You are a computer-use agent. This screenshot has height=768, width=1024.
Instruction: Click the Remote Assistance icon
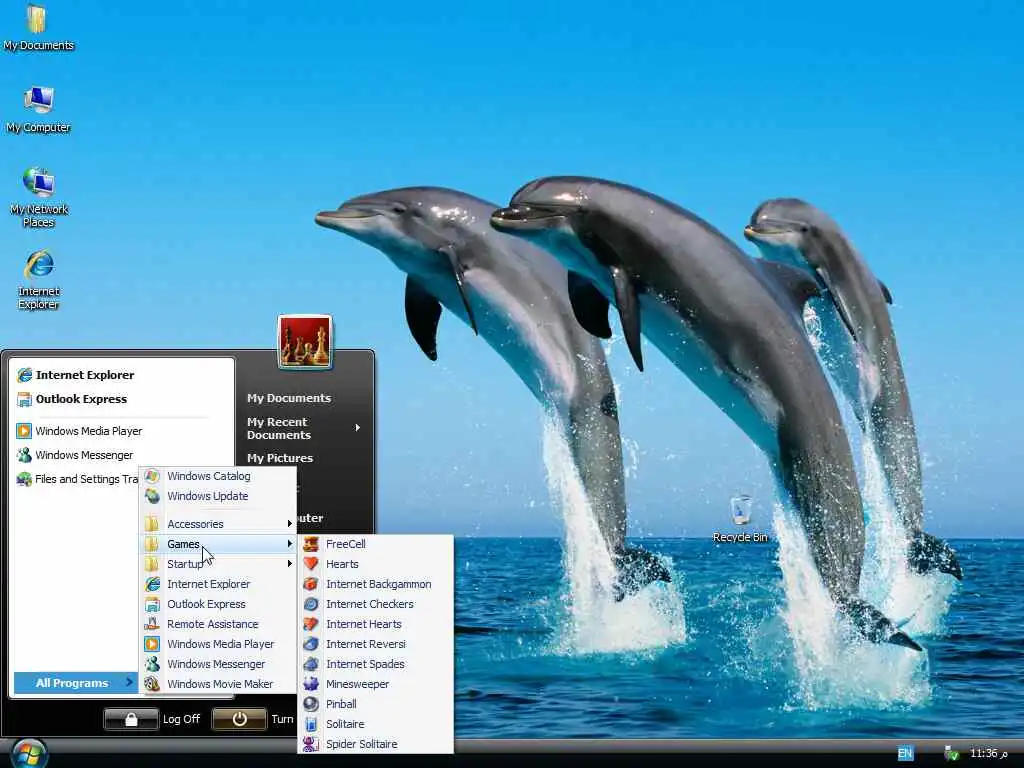152,624
